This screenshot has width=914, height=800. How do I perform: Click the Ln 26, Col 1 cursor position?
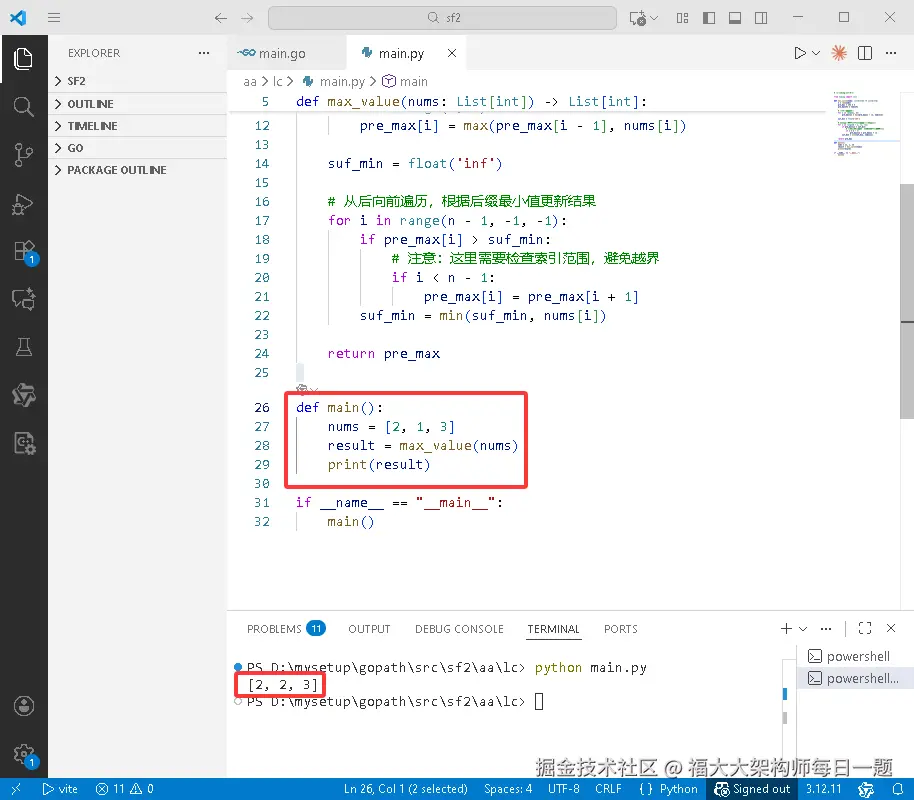(405, 789)
